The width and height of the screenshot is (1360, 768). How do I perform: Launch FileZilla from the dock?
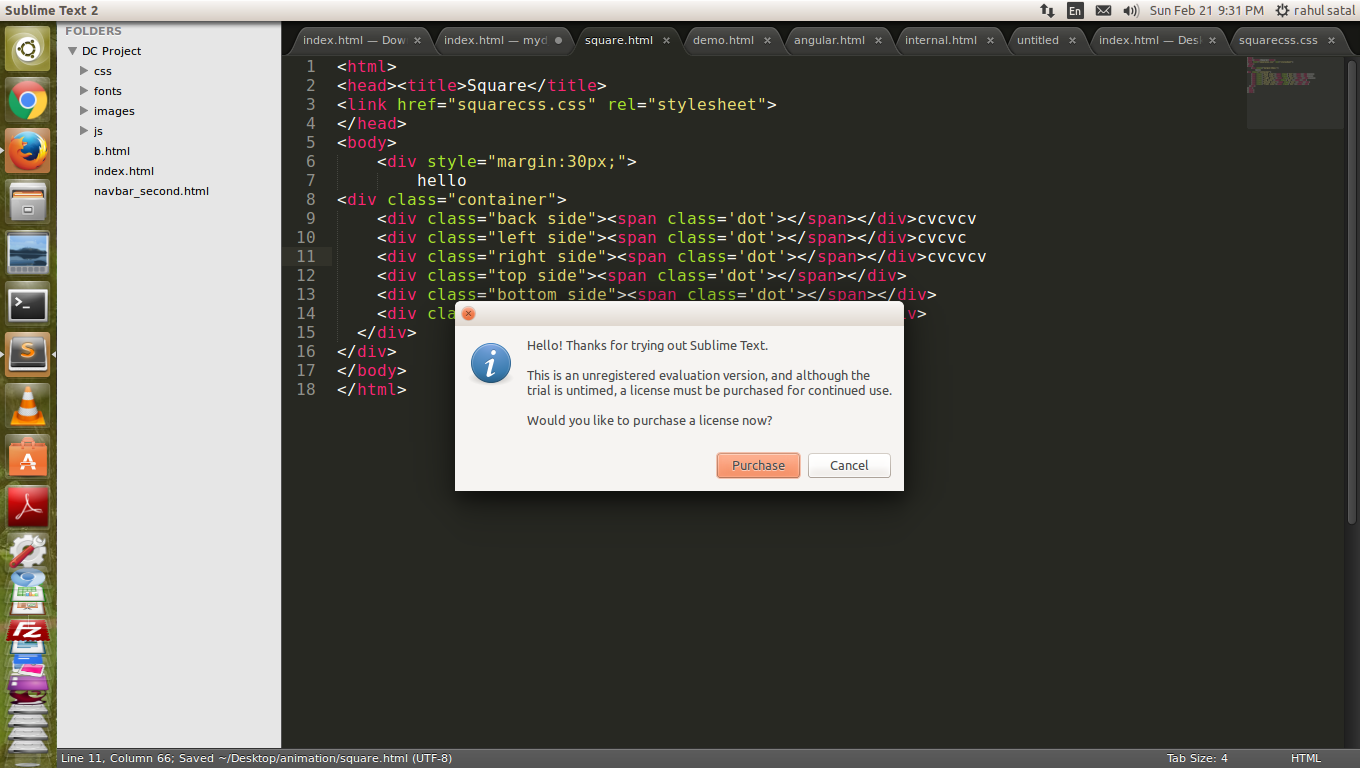click(x=27, y=631)
